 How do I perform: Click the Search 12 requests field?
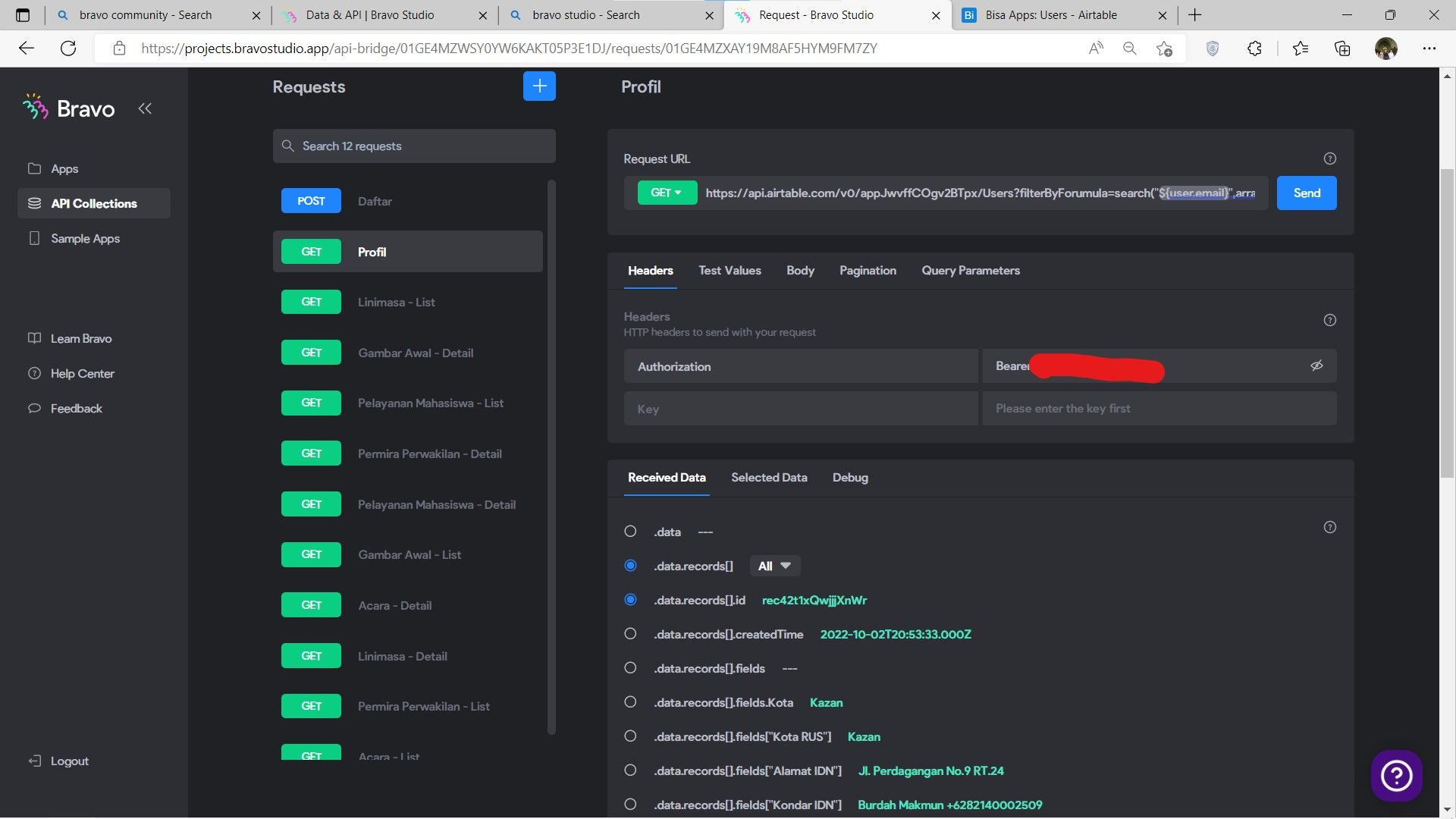pyautogui.click(x=414, y=146)
